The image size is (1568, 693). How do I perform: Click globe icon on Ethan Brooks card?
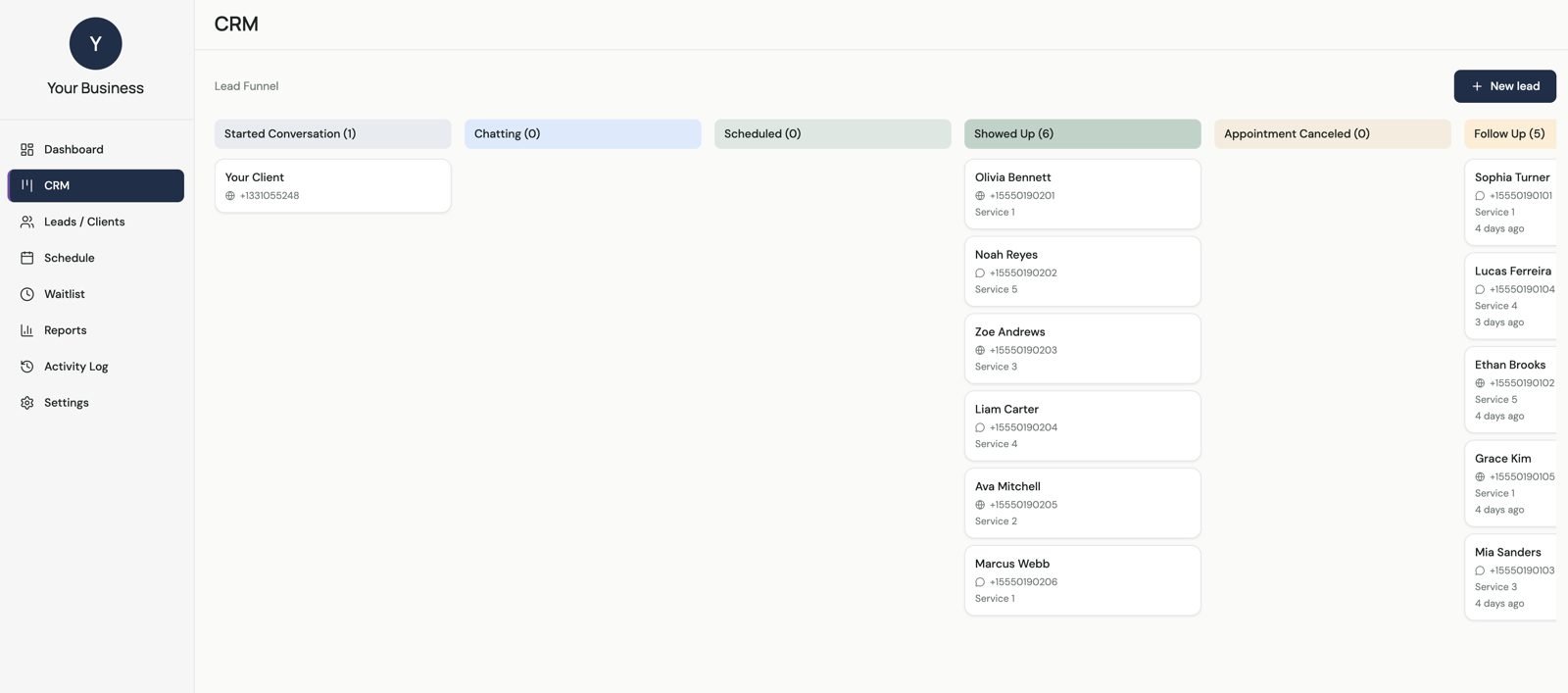(1480, 383)
